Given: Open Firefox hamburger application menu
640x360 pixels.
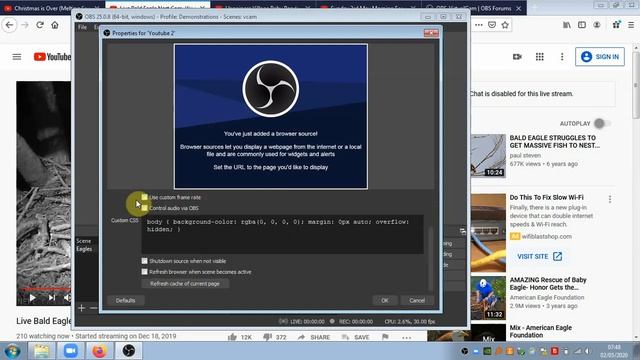Looking at the screenshot, I should click(x=631, y=25).
